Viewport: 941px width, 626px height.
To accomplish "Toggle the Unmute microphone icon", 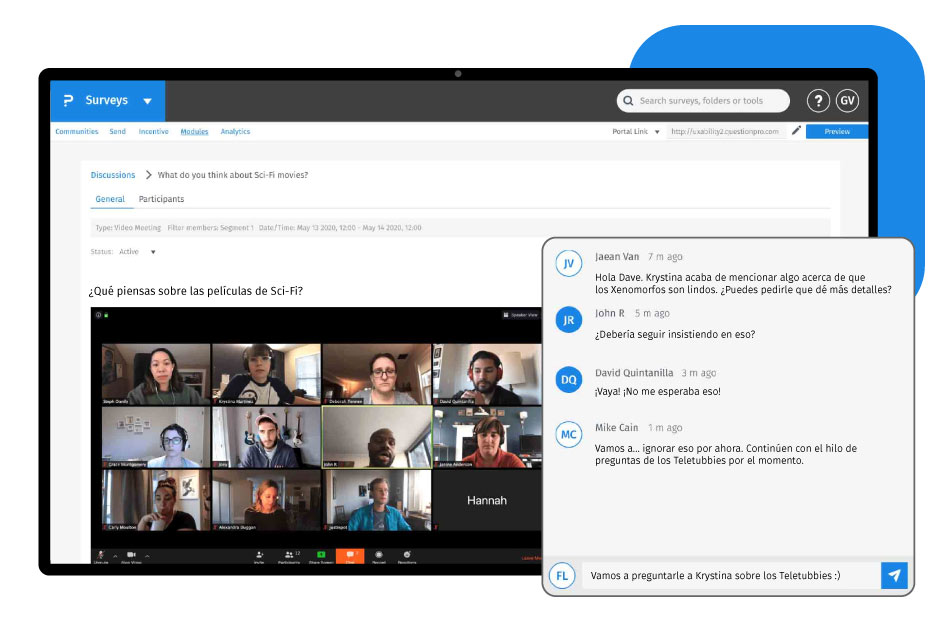I will click(x=101, y=556).
